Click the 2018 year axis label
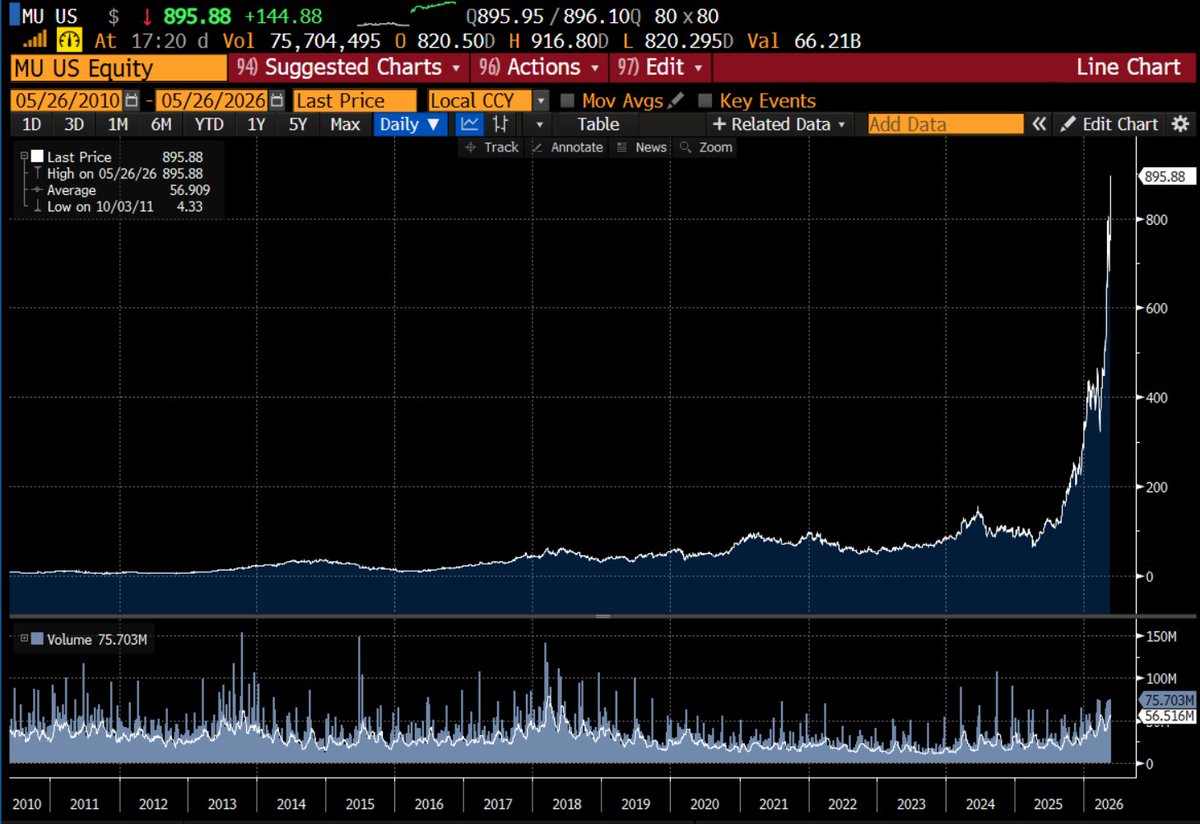The width and height of the screenshot is (1200, 824). [565, 803]
